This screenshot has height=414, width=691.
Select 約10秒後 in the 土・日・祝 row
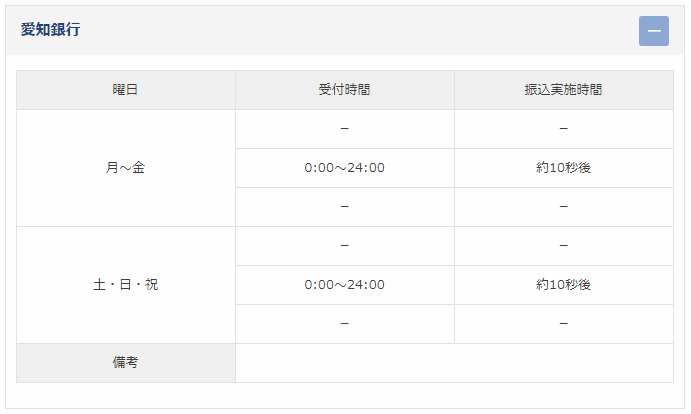[564, 285]
